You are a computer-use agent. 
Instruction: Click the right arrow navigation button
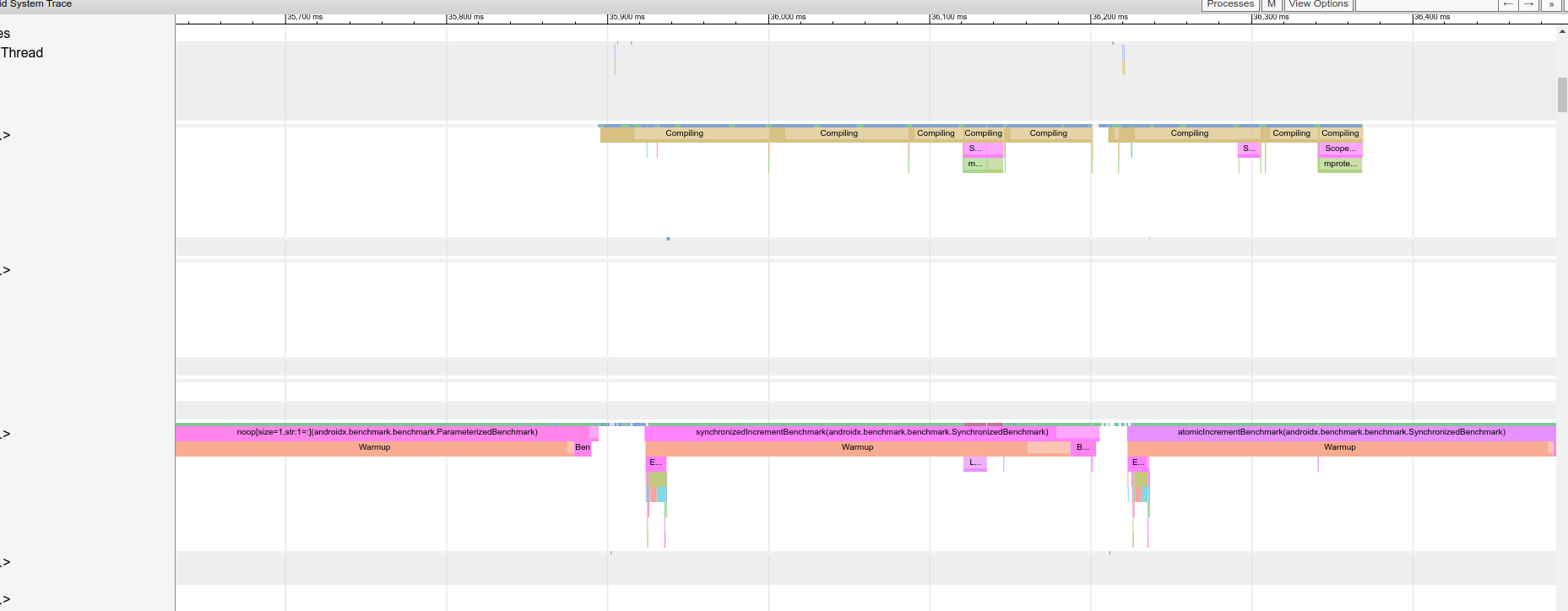point(1528,4)
